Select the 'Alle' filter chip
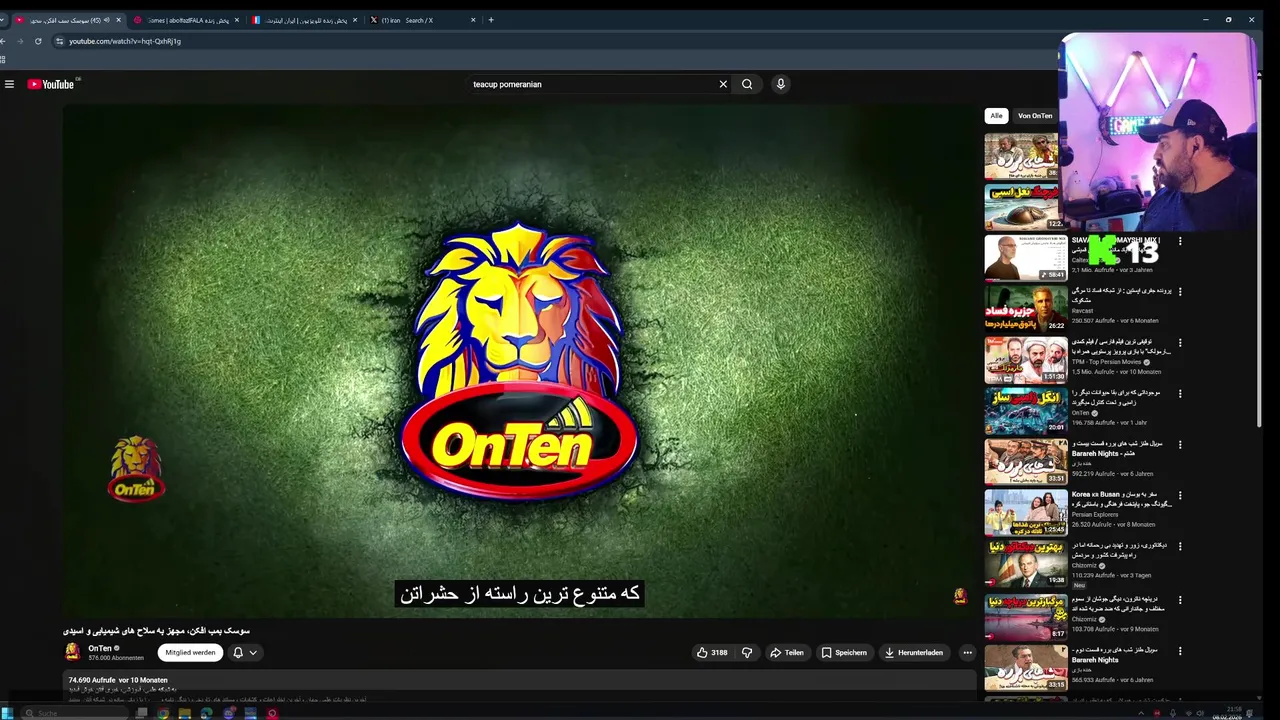The width and height of the screenshot is (1280, 720). [996, 116]
